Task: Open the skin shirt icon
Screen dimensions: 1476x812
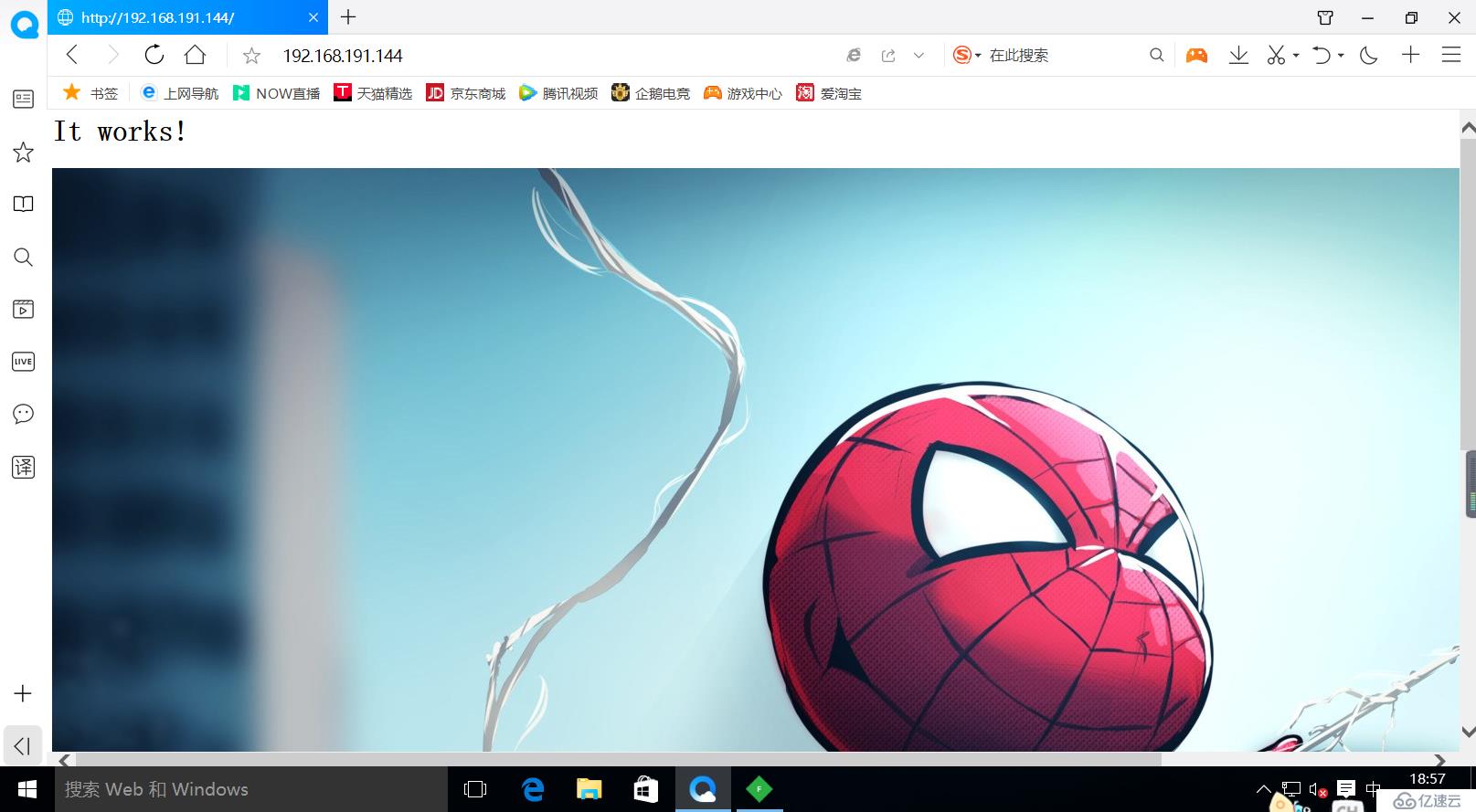Action: tap(1325, 17)
